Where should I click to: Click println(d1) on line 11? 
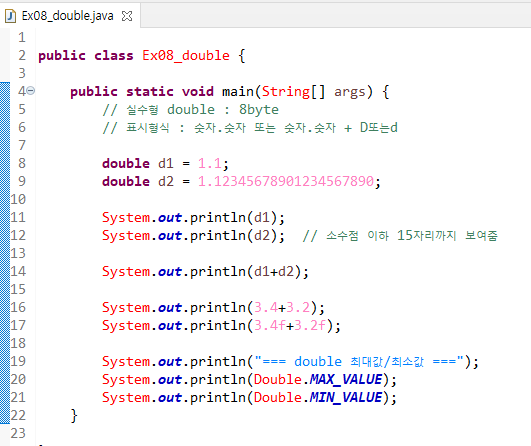(234, 217)
